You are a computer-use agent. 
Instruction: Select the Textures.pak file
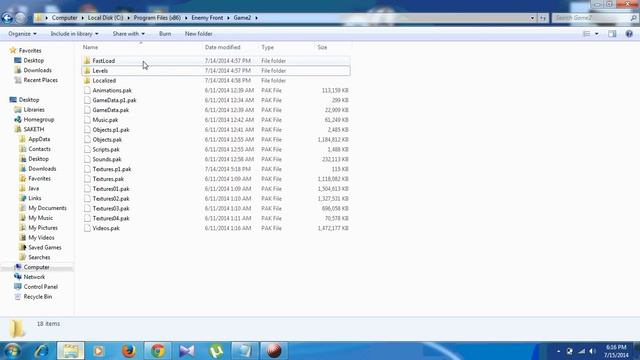point(216,179)
